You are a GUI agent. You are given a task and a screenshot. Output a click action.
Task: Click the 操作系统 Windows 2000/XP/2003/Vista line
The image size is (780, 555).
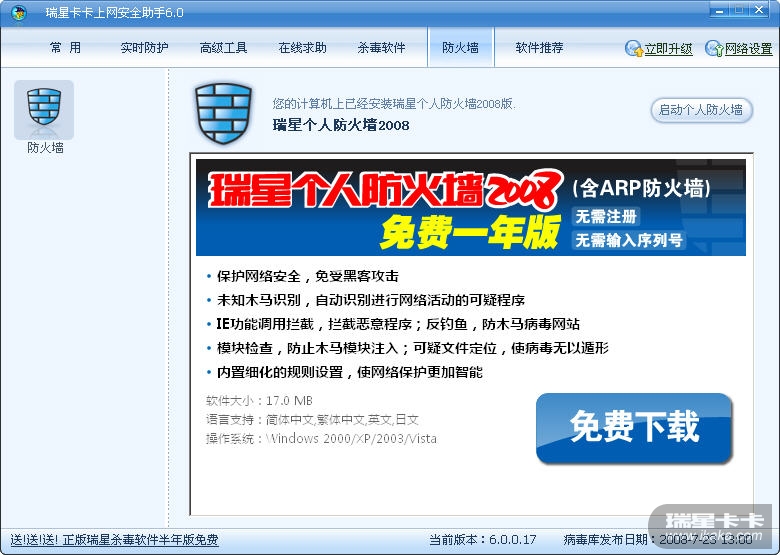pos(321,439)
